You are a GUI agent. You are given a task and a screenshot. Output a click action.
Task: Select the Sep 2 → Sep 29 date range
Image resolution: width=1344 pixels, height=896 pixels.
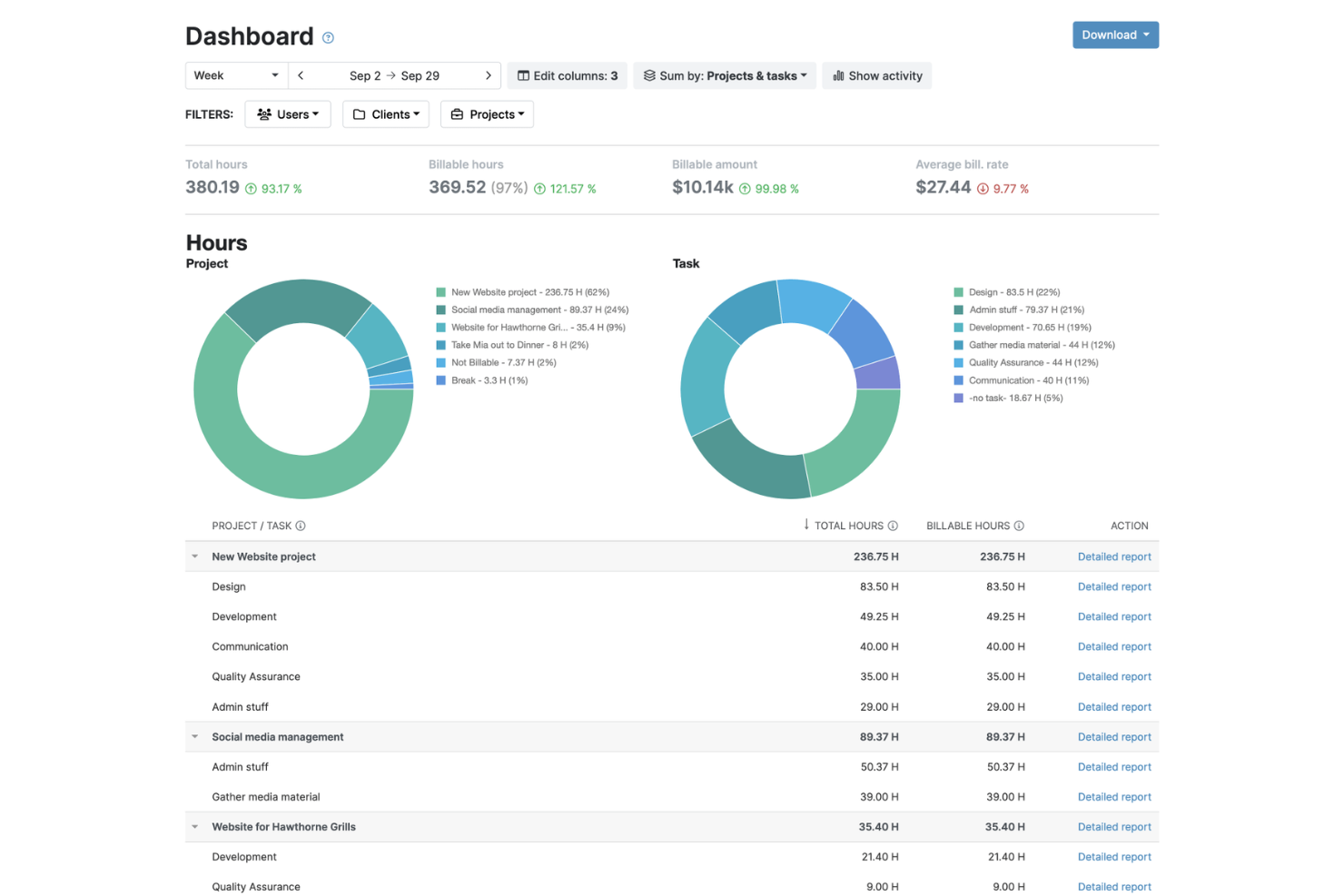coord(394,75)
